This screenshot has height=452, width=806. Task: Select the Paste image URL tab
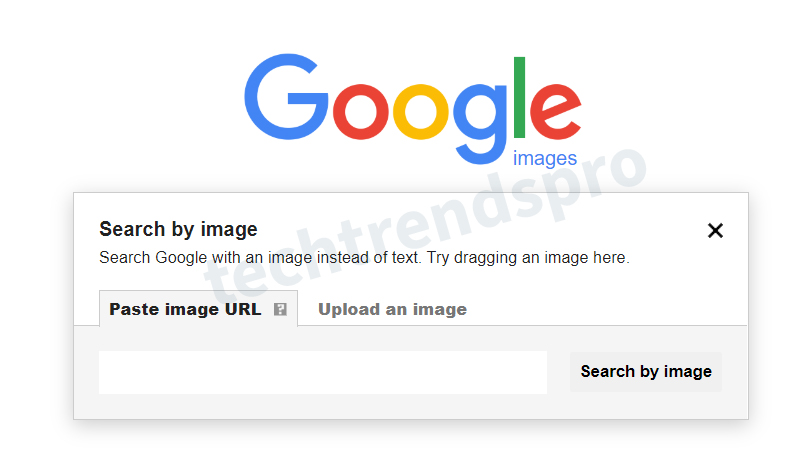(198, 309)
